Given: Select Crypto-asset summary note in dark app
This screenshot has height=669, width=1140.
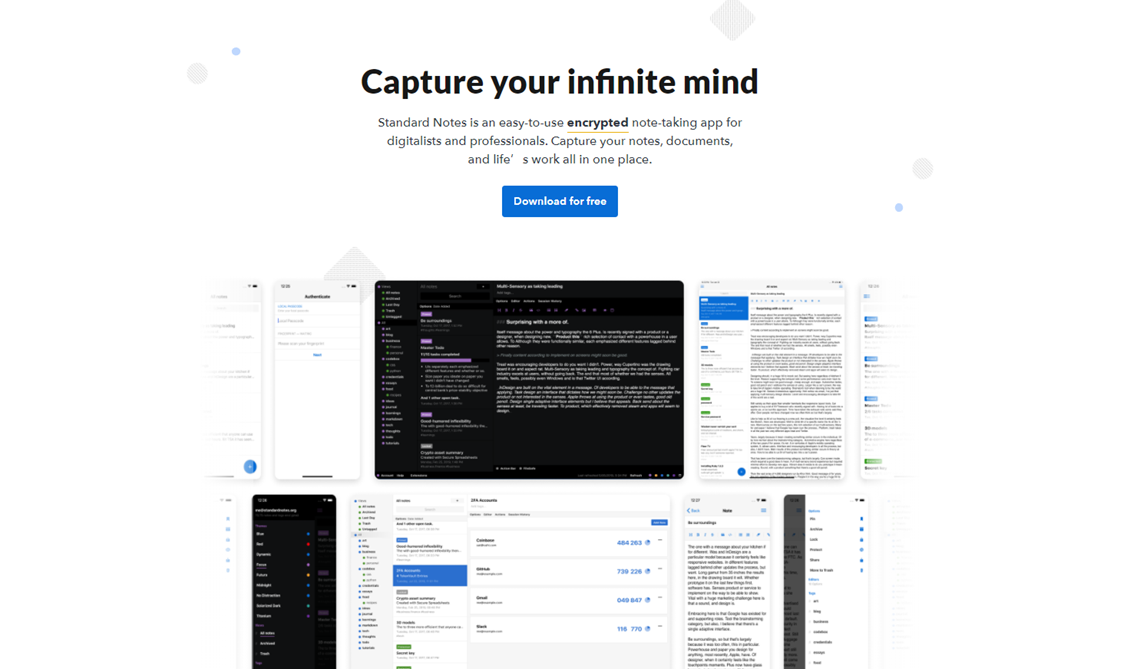Looking at the screenshot, I should [454, 455].
